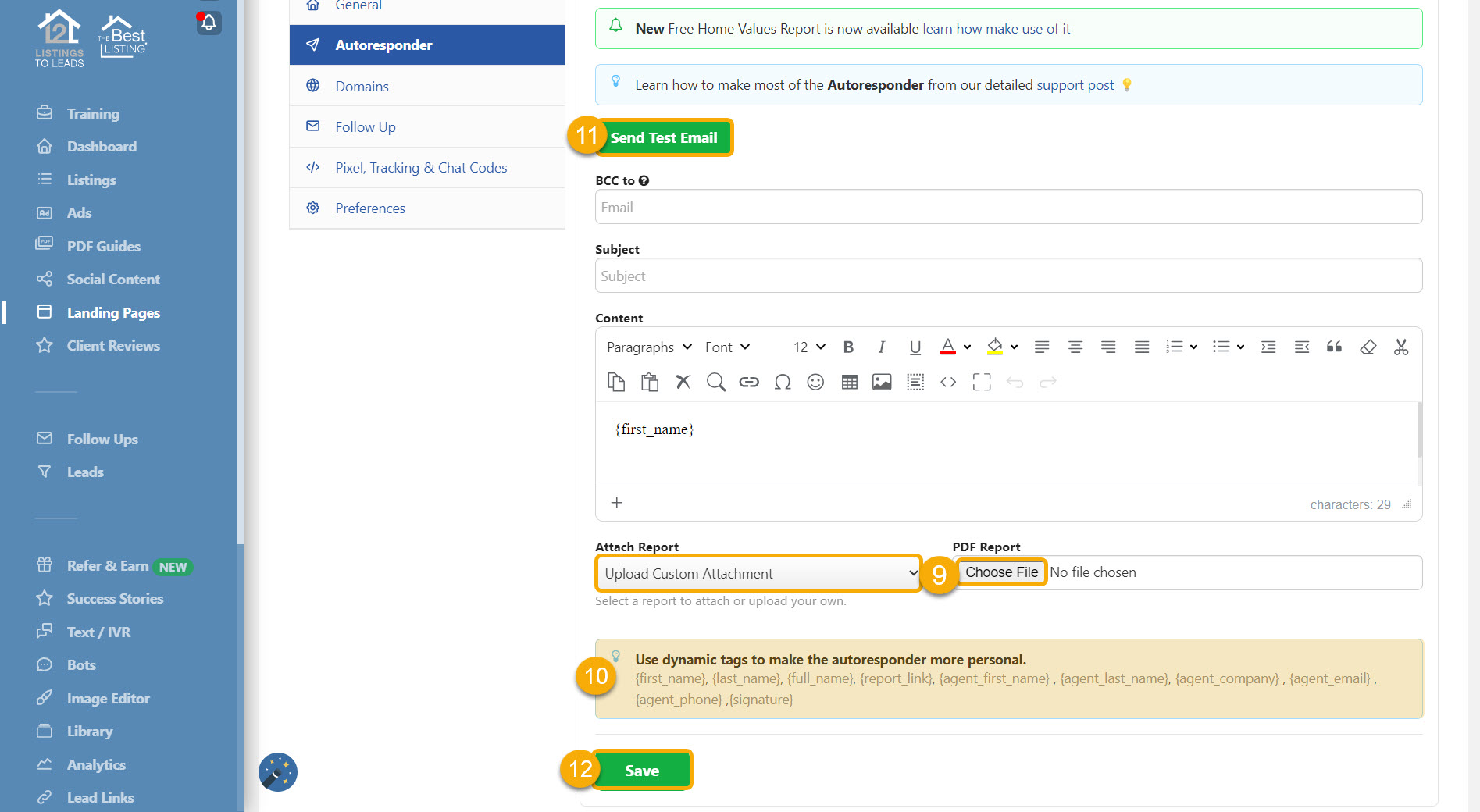
Task: Save the autoresponder settings
Action: (x=642, y=771)
